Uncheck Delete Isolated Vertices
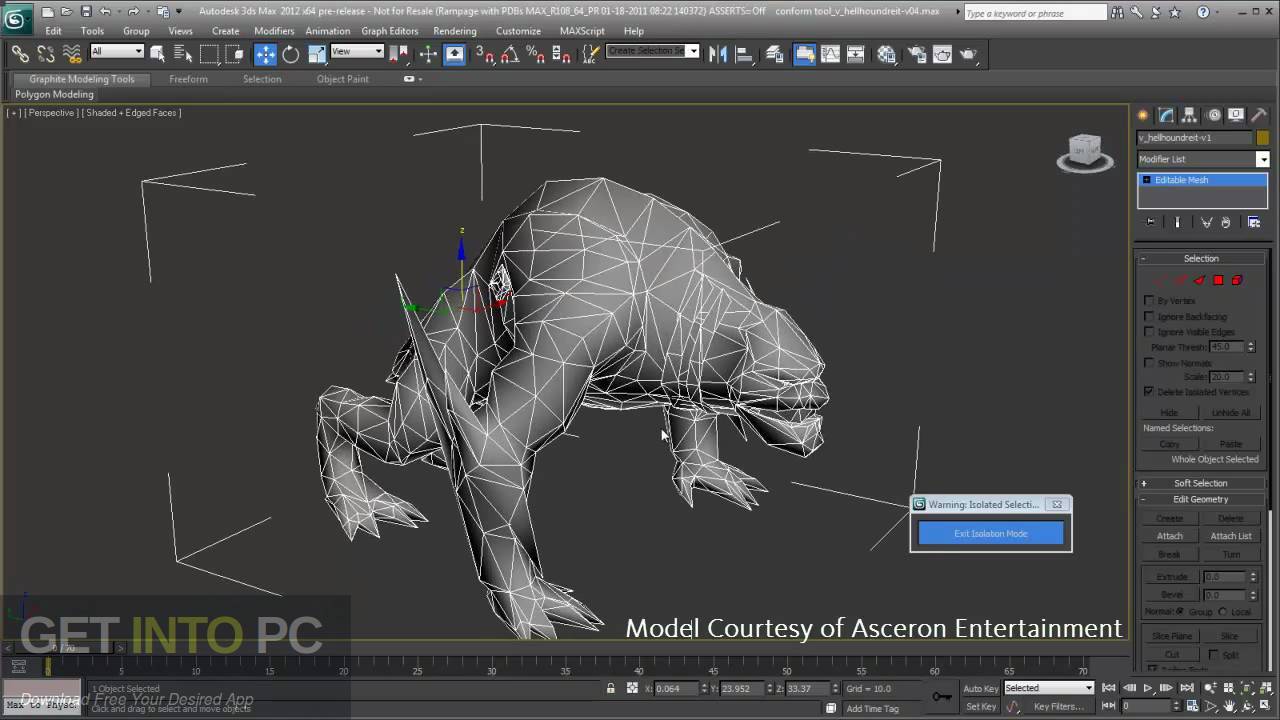 coord(1149,391)
